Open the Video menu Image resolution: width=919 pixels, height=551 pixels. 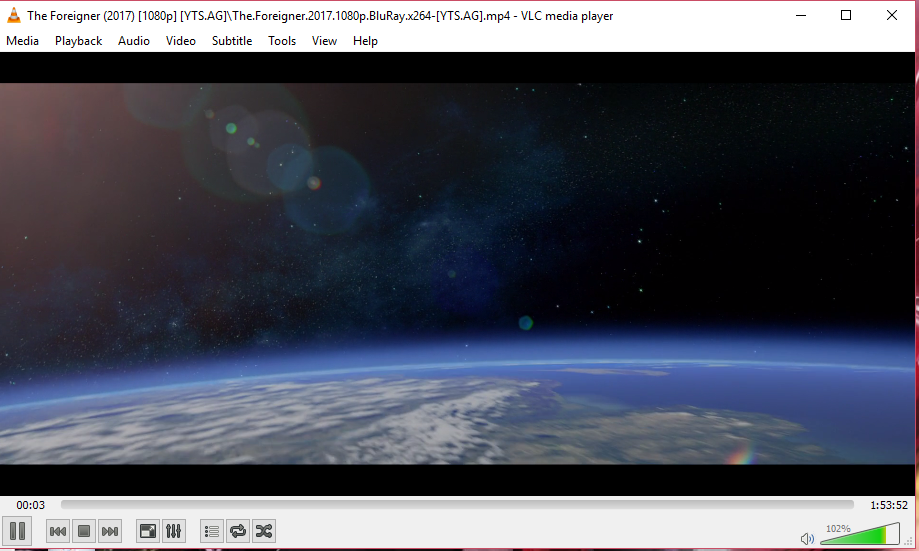[x=181, y=41]
